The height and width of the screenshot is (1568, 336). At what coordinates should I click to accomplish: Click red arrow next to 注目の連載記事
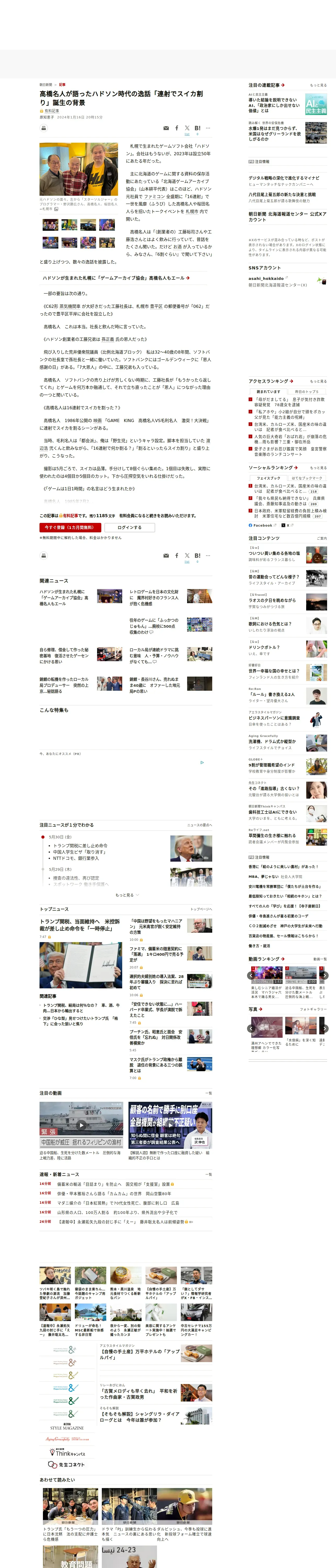tap(283, 85)
